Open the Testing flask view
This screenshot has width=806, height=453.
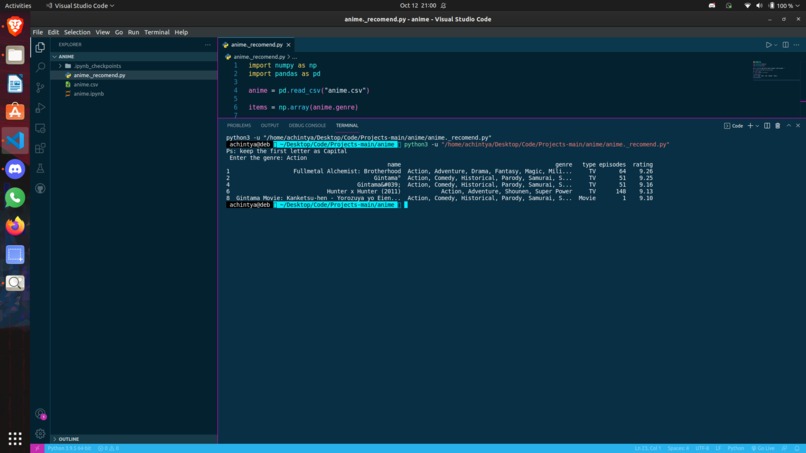(40, 168)
